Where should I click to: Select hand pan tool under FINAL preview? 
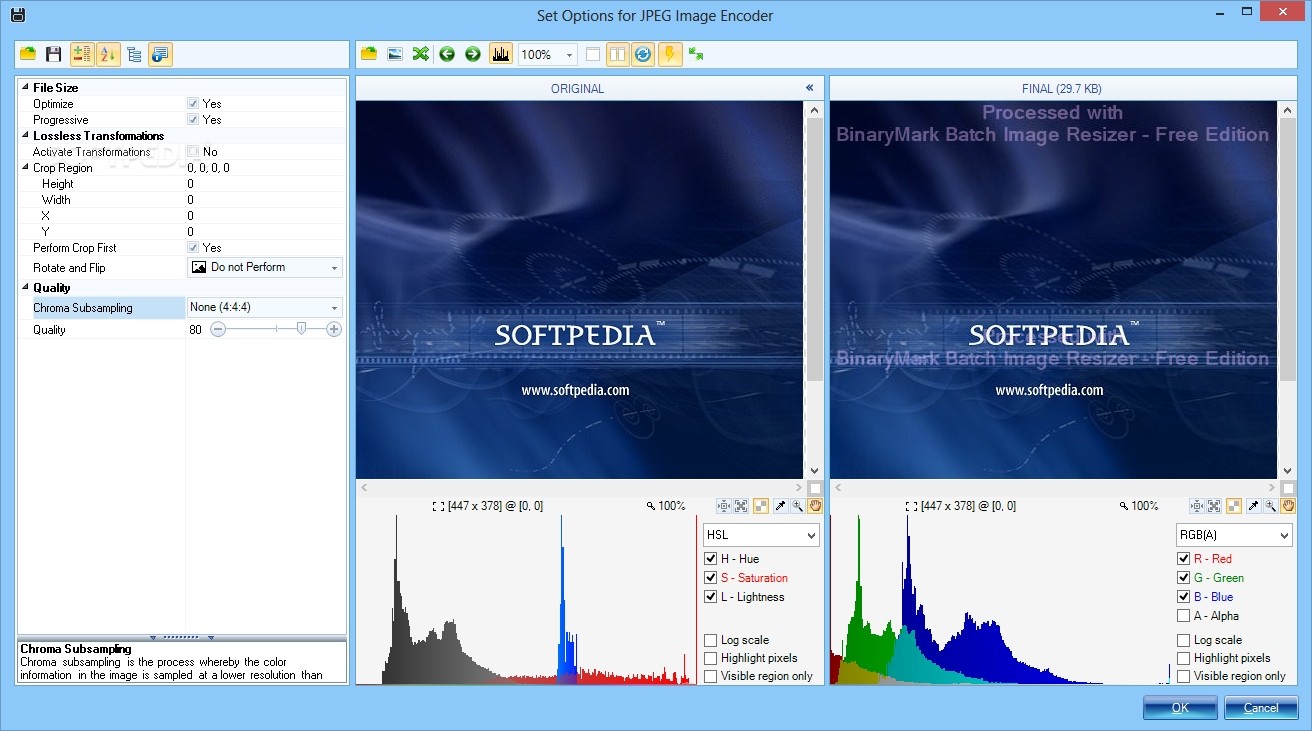1288,506
